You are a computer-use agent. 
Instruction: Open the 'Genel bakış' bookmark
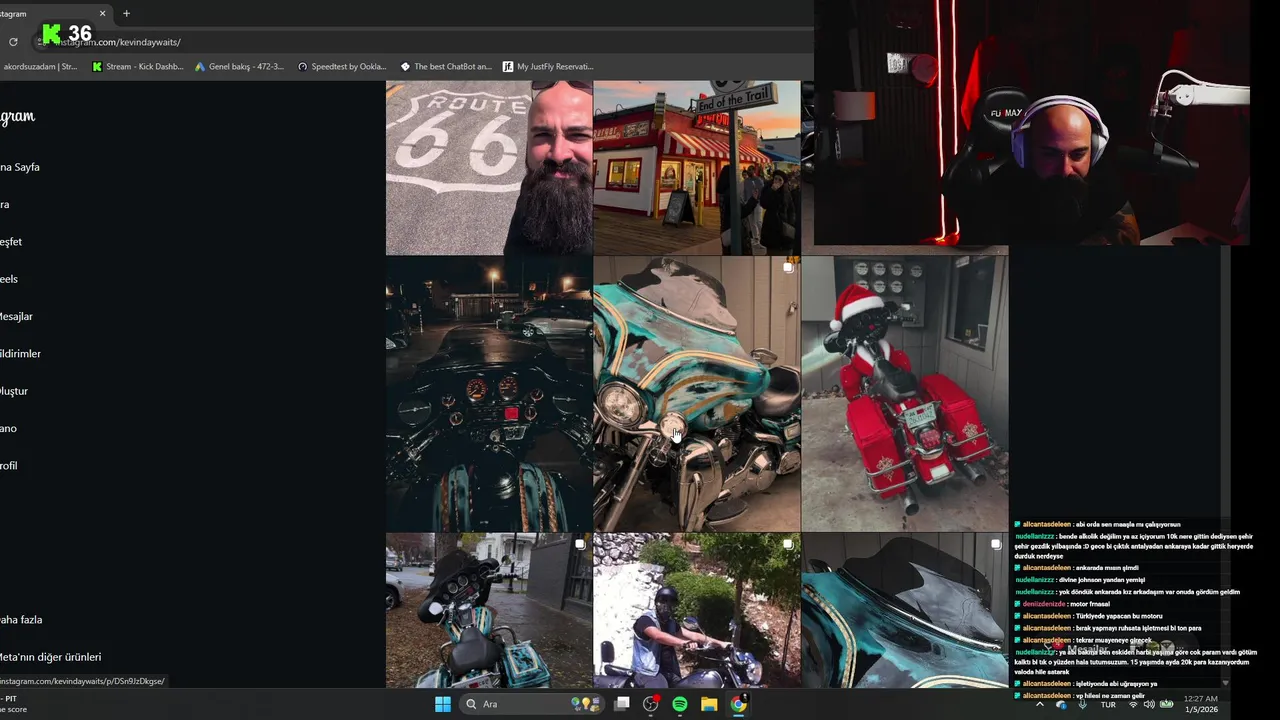pos(239,67)
